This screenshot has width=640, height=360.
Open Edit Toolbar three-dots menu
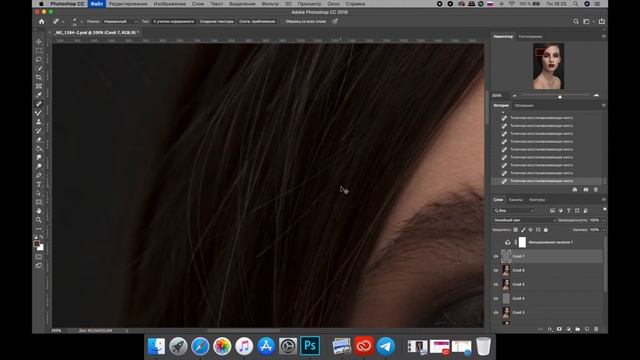tap(39, 229)
